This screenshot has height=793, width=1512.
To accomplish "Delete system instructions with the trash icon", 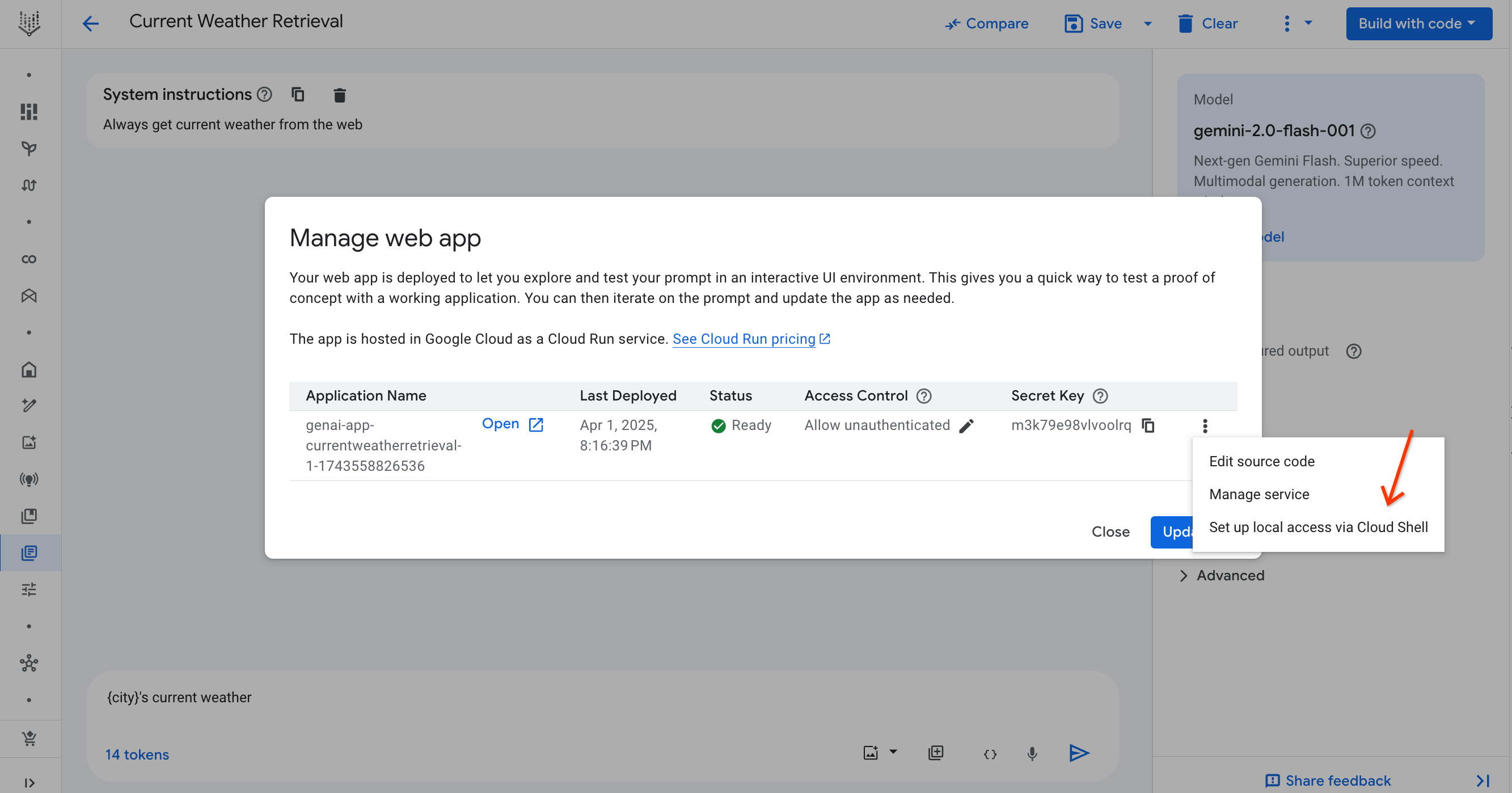I will (x=339, y=95).
